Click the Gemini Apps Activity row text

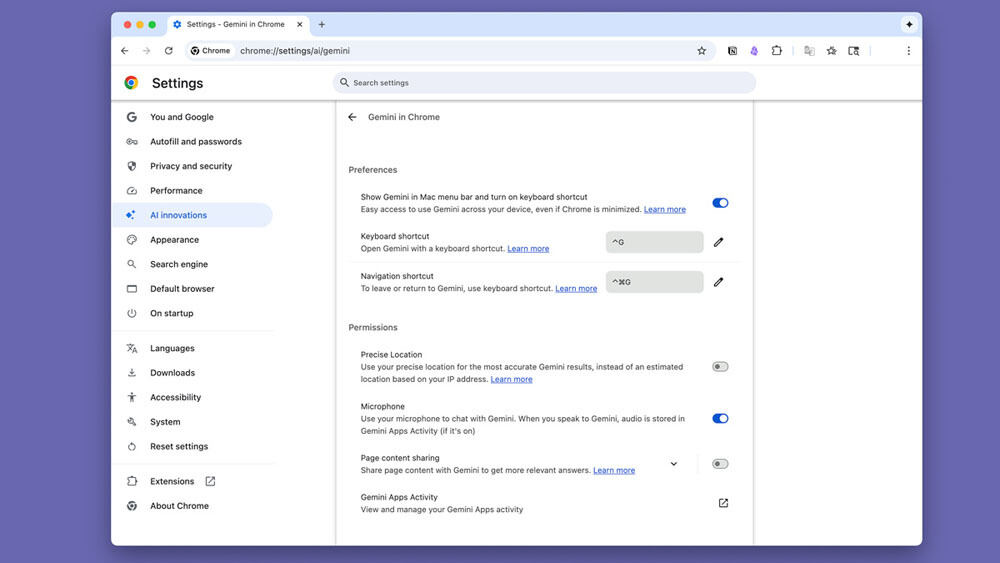(x=441, y=503)
